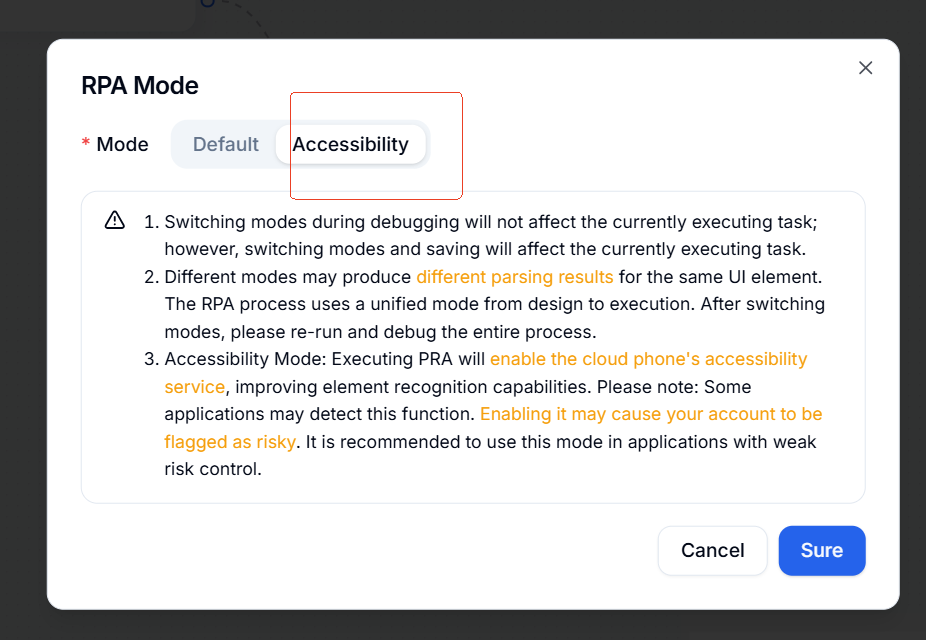Viewport: 926px width, 640px height.
Task: Click the 'Accessibility Mode: Executing PRA' text
Action: (x=325, y=359)
